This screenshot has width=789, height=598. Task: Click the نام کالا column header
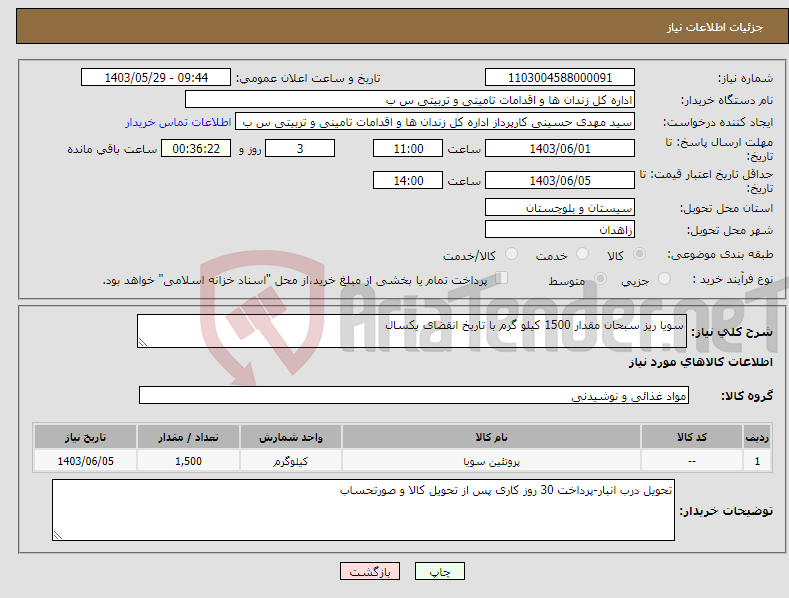tap(491, 437)
